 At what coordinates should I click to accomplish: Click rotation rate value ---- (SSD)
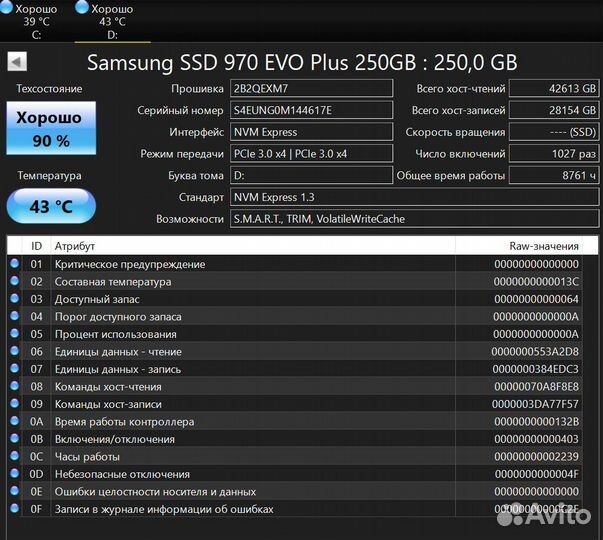pyautogui.click(x=554, y=132)
